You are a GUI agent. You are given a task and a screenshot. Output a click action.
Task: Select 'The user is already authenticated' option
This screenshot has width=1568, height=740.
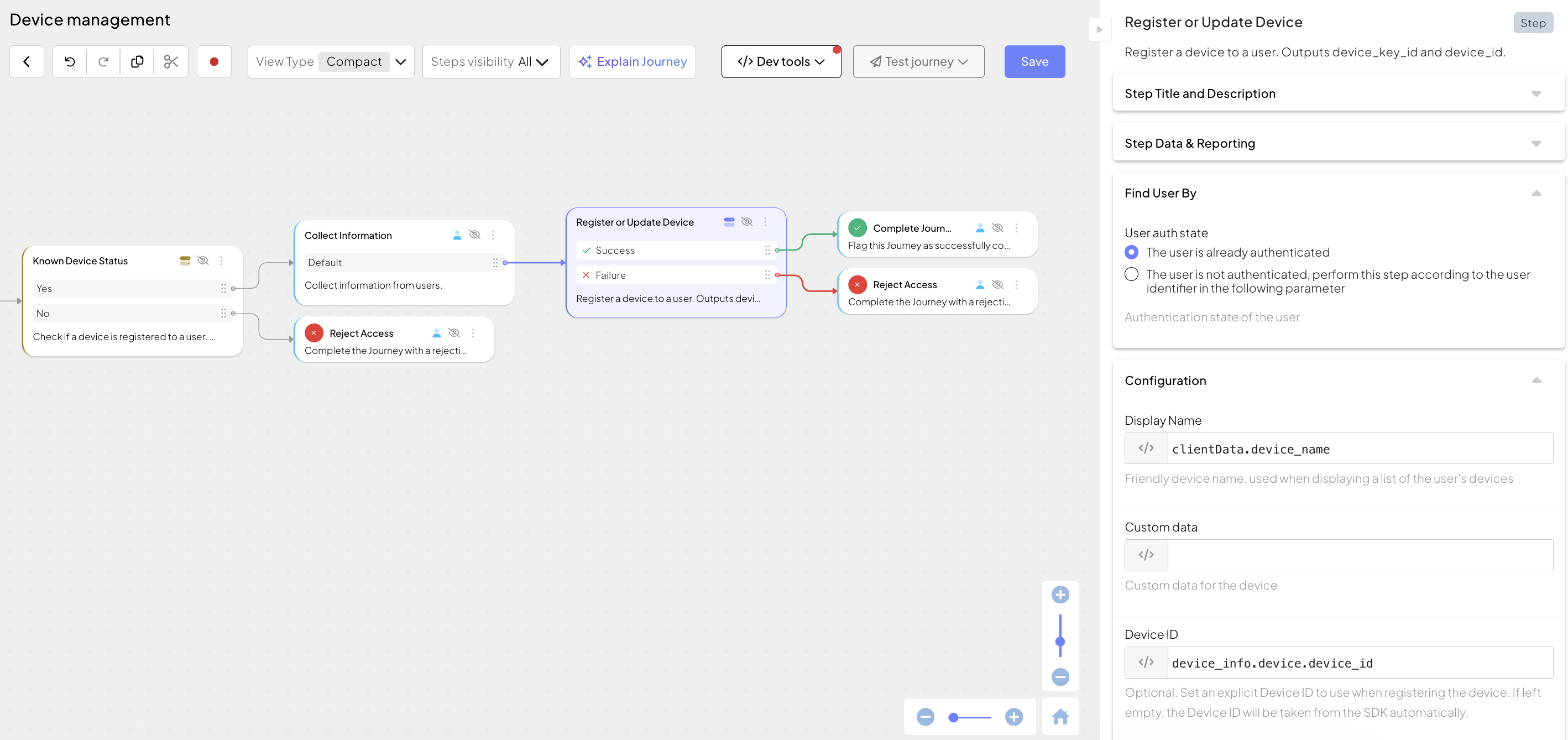click(x=1131, y=252)
